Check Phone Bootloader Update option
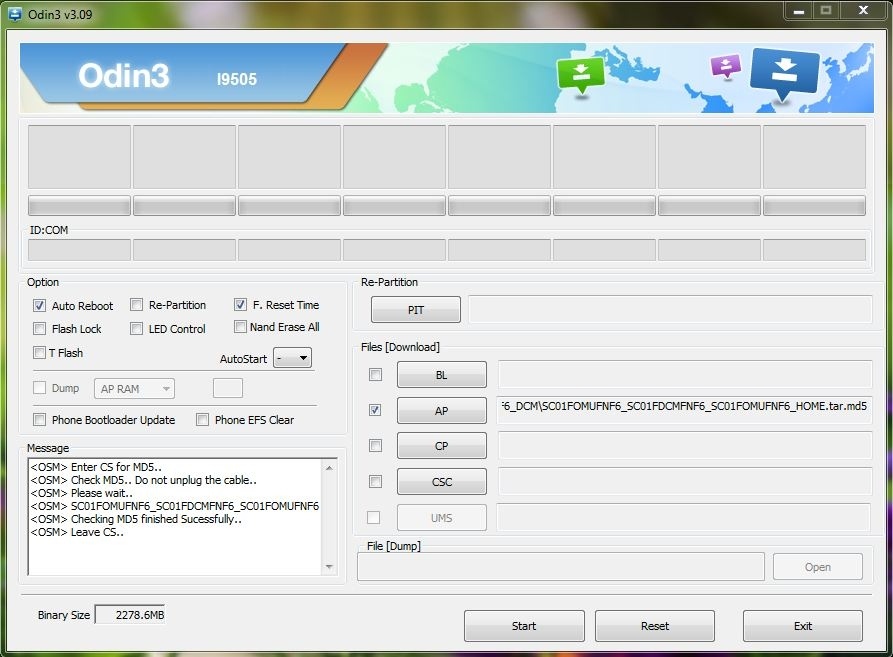Image resolution: width=893 pixels, height=657 pixels. [39, 420]
